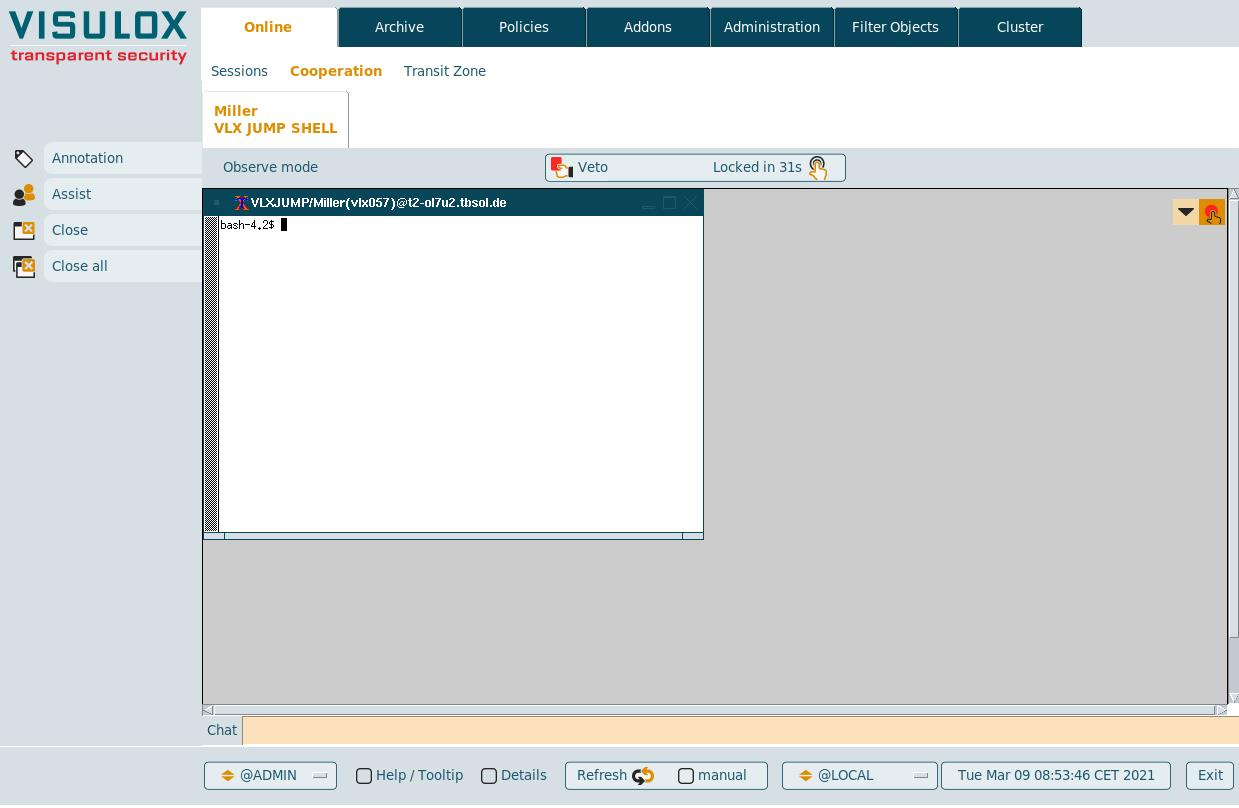Image resolution: width=1239 pixels, height=808 pixels.
Task: Open the @ADMIN dropdown
Action: 270,776
